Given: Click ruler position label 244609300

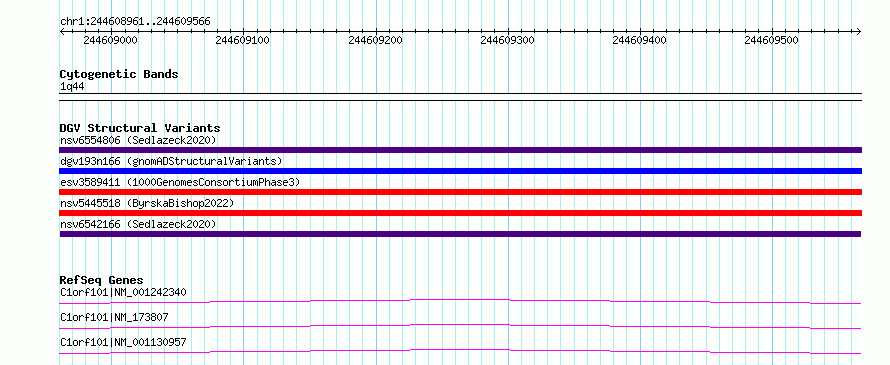Looking at the screenshot, I should (x=507, y=40).
